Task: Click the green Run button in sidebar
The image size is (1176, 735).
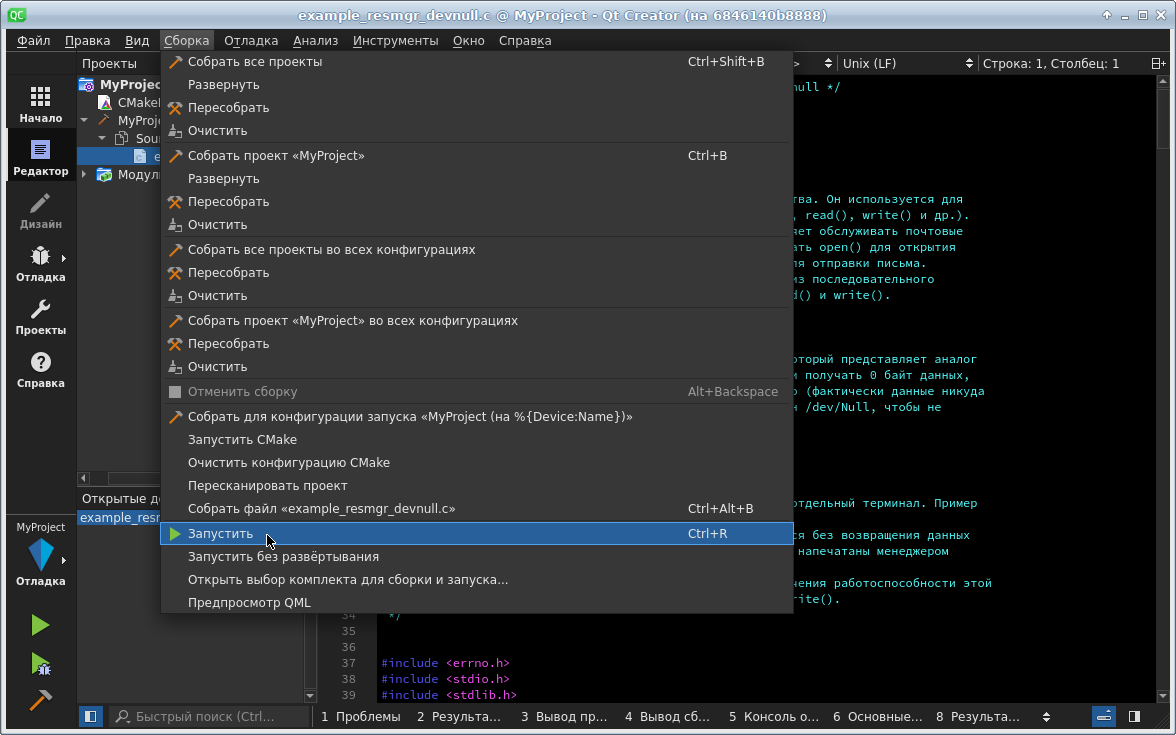Action: click(40, 626)
